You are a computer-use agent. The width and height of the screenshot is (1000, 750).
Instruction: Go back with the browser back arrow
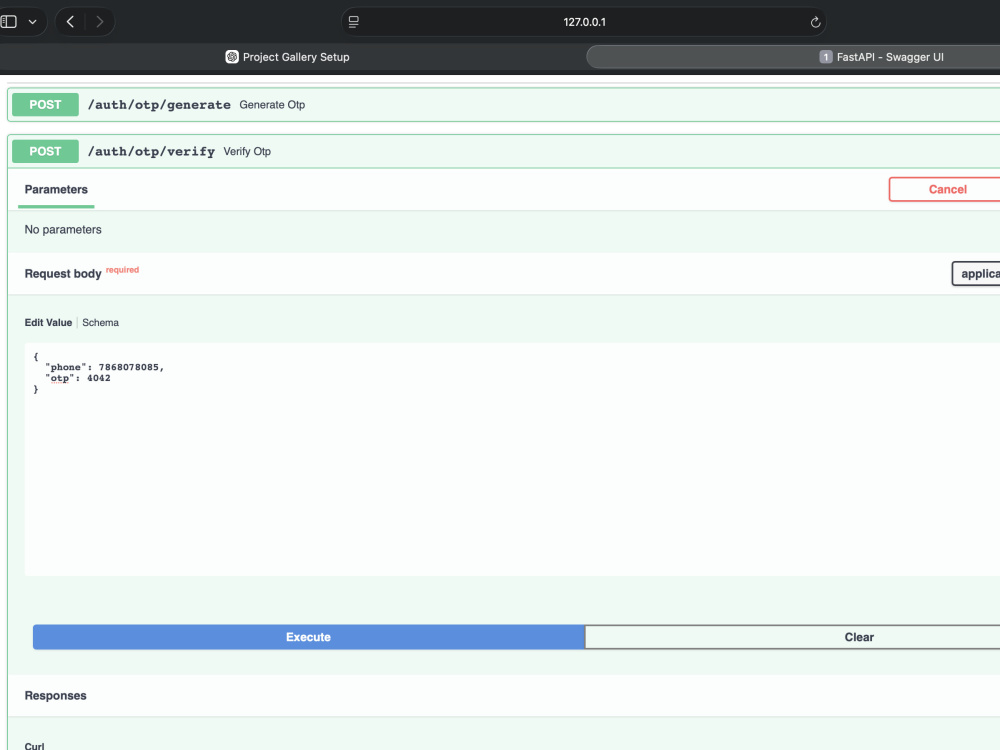pyautogui.click(x=70, y=22)
